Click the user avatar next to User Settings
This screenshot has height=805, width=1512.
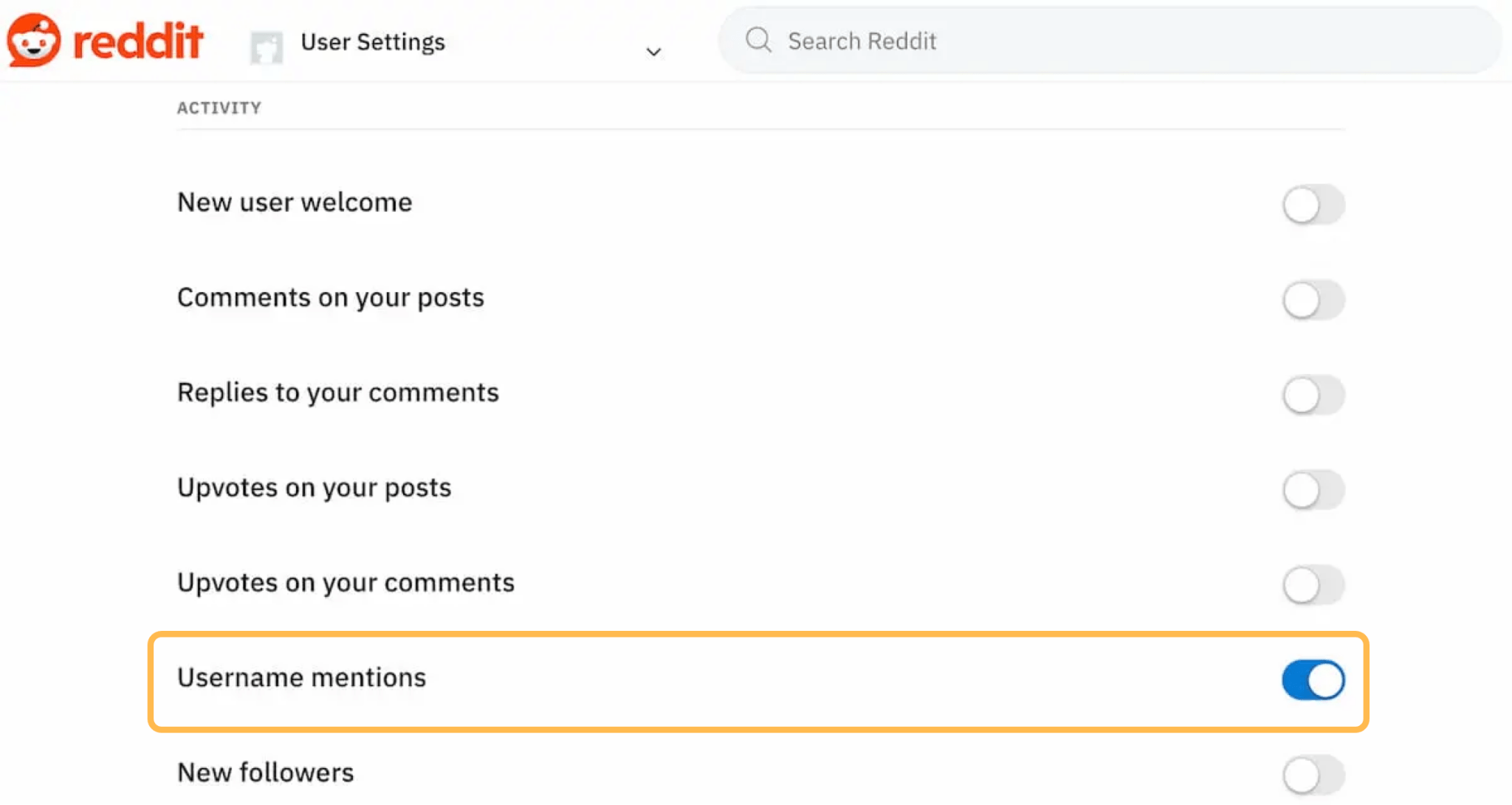264,46
